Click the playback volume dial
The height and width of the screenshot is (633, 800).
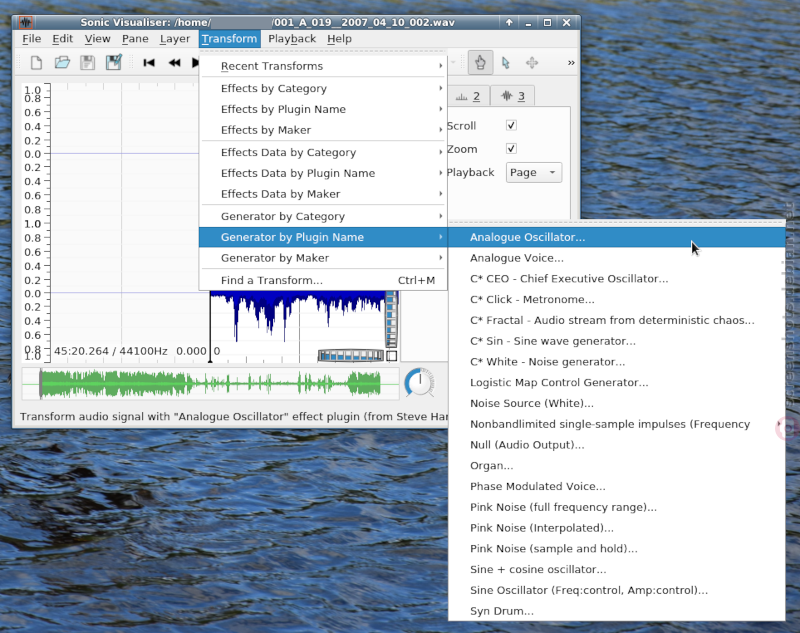420,383
